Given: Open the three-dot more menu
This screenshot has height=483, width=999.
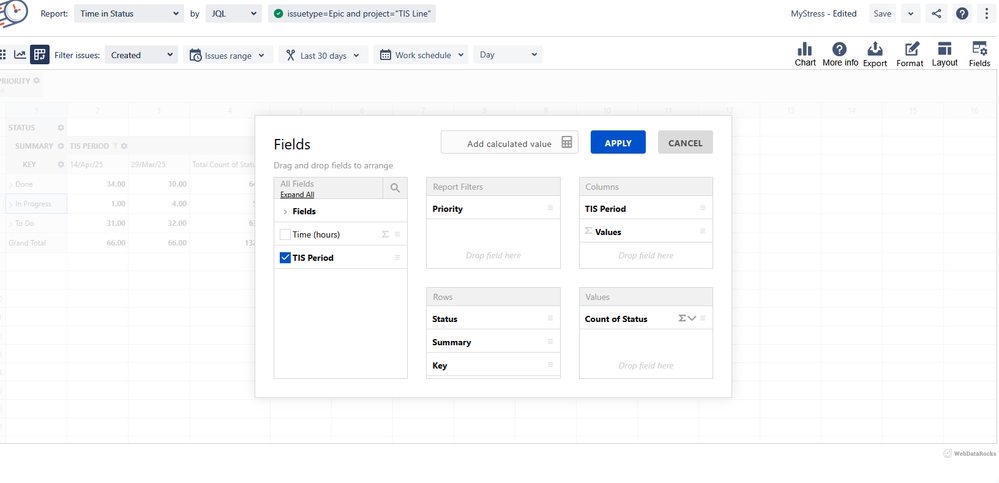Looking at the screenshot, I should point(988,13).
